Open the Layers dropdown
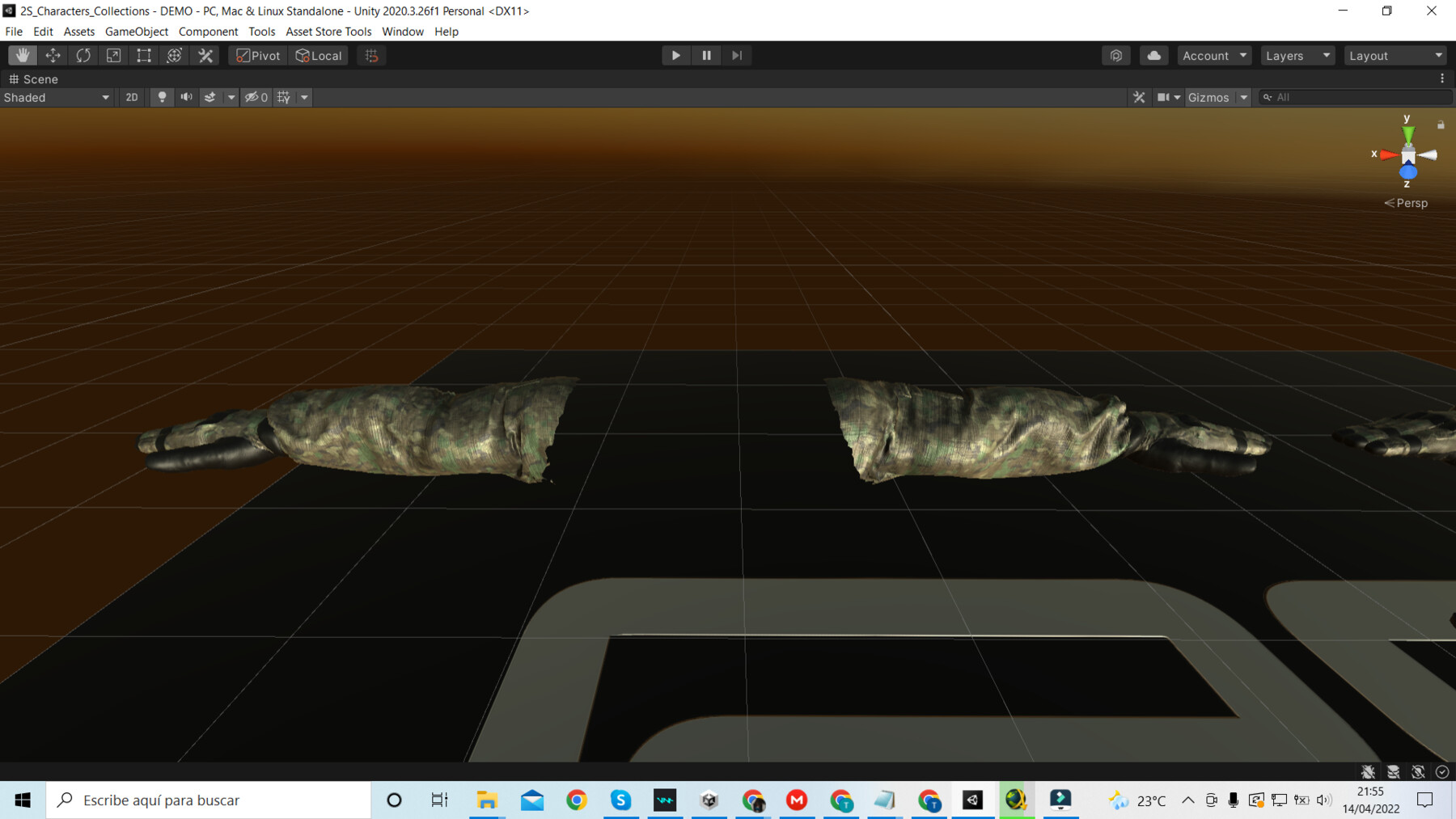Image resolution: width=1456 pixels, height=819 pixels. pyautogui.click(x=1297, y=55)
